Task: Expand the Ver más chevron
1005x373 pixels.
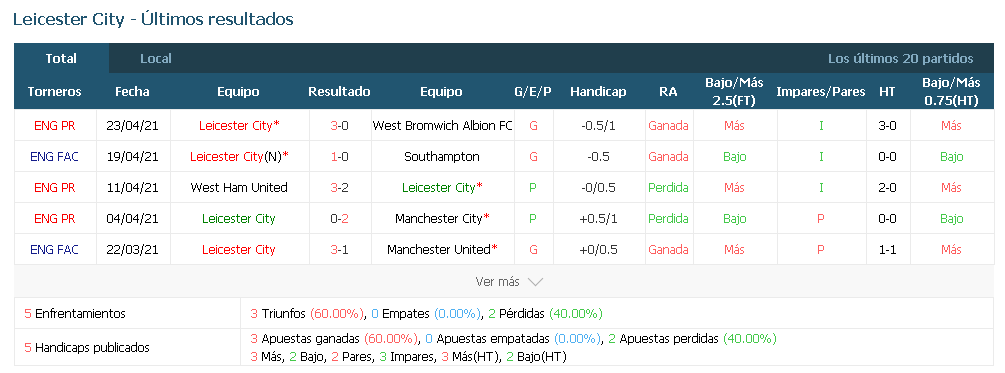Action: pos(535,282)
